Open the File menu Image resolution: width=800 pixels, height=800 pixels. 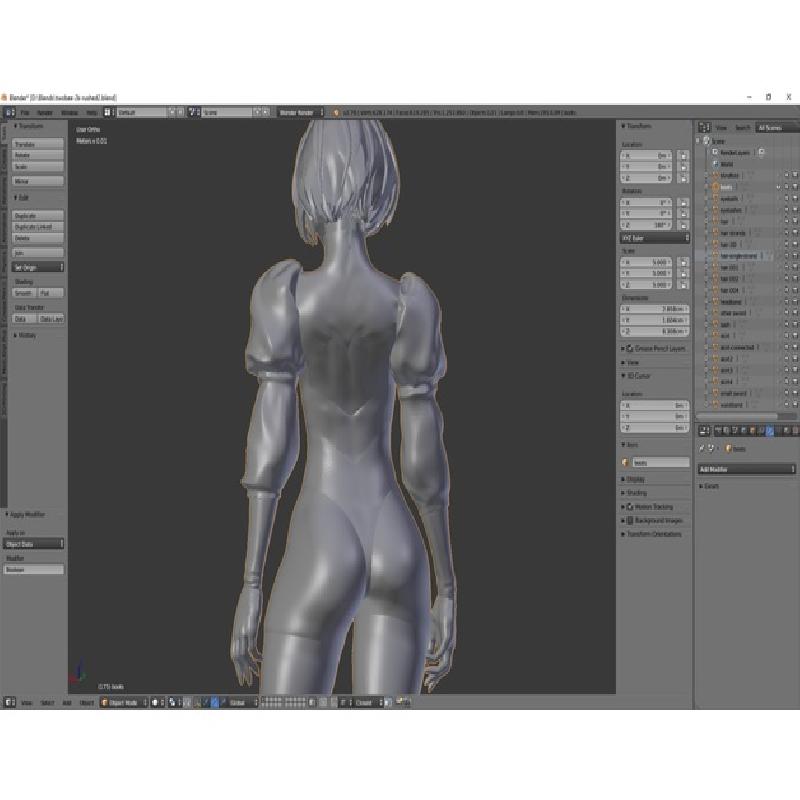tap(25, 112)
